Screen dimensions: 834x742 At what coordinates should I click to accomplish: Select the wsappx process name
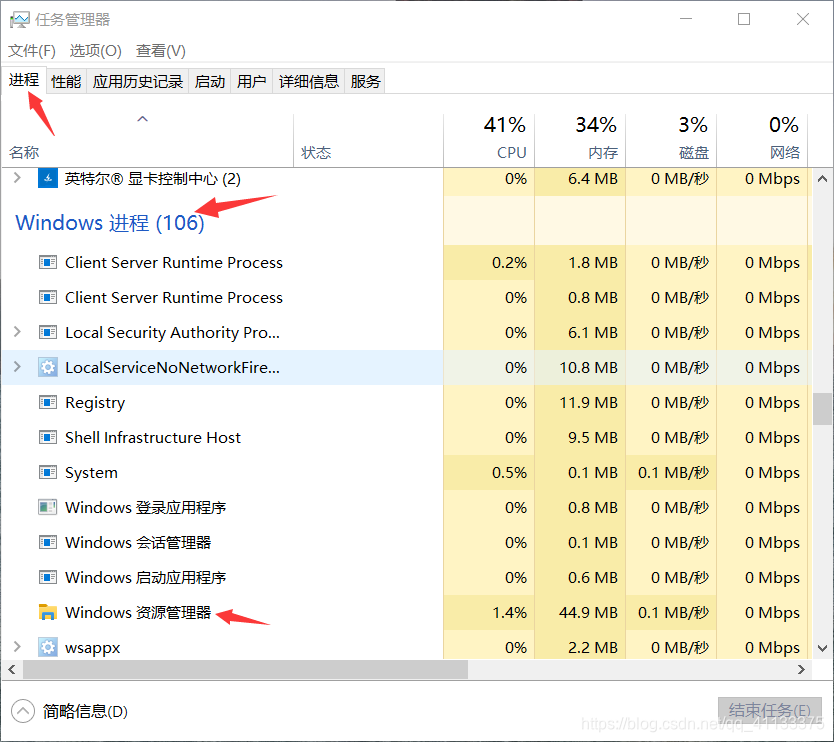[93, 648]
